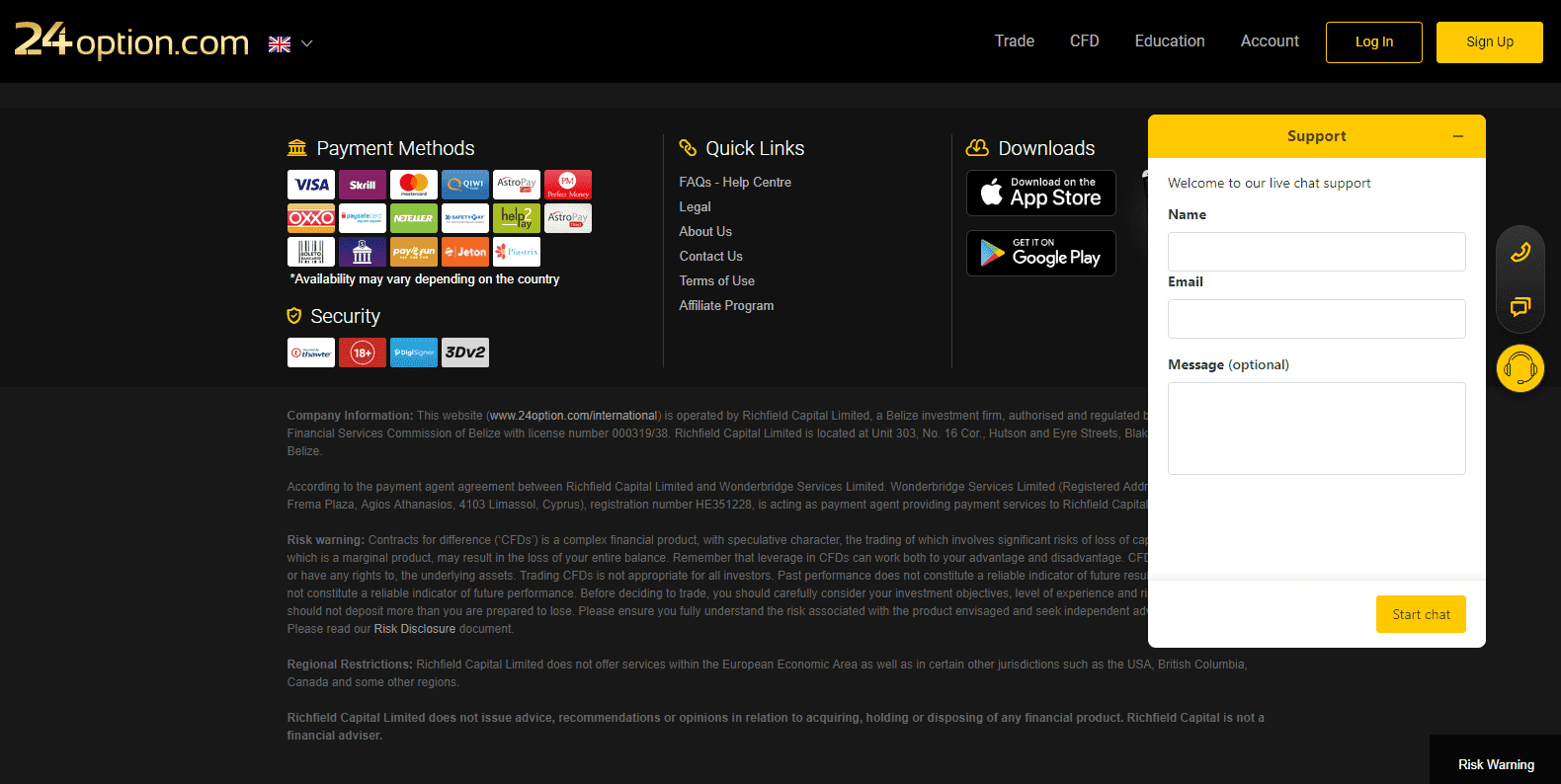Open the language selector dropdown arrow
Image resolution: width=1561 pixels, height=784 pixels.
tap(306, 43)
